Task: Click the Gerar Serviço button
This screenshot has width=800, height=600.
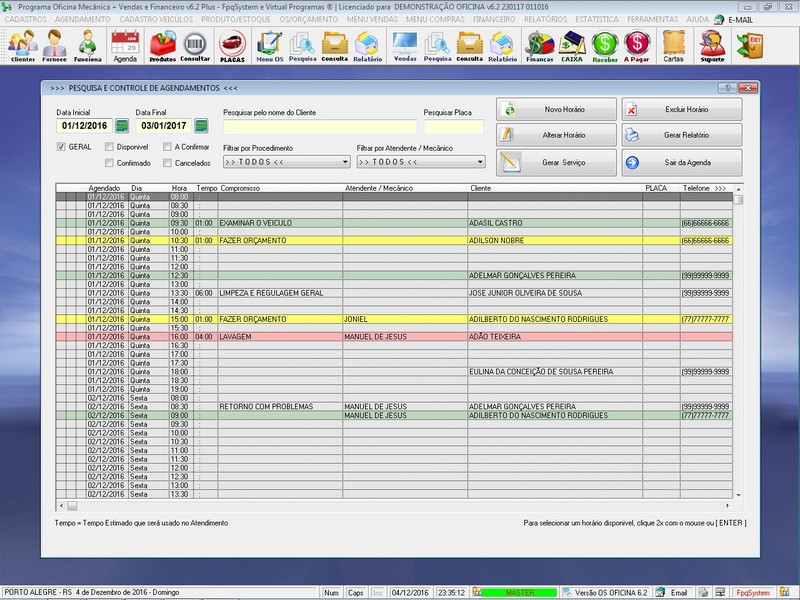Action: (556, 163)
